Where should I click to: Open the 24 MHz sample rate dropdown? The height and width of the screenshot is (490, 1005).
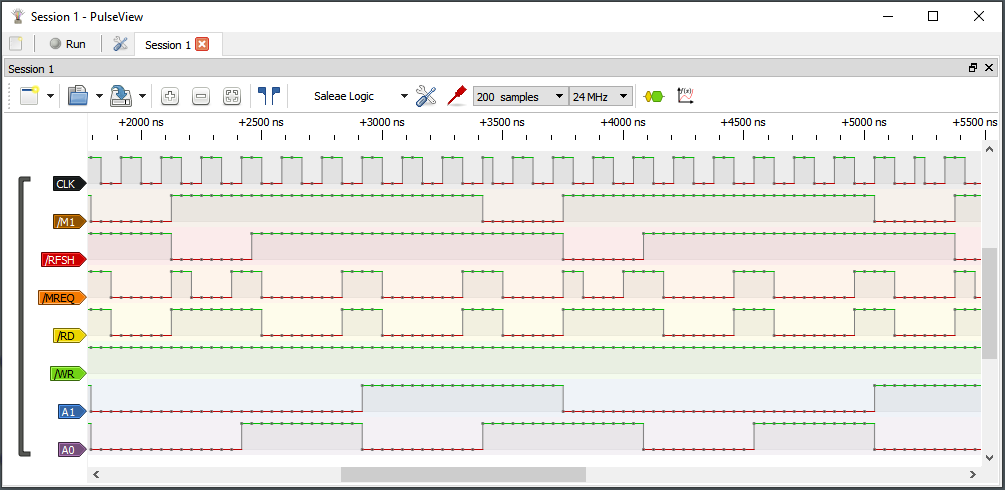coord(600,97)
